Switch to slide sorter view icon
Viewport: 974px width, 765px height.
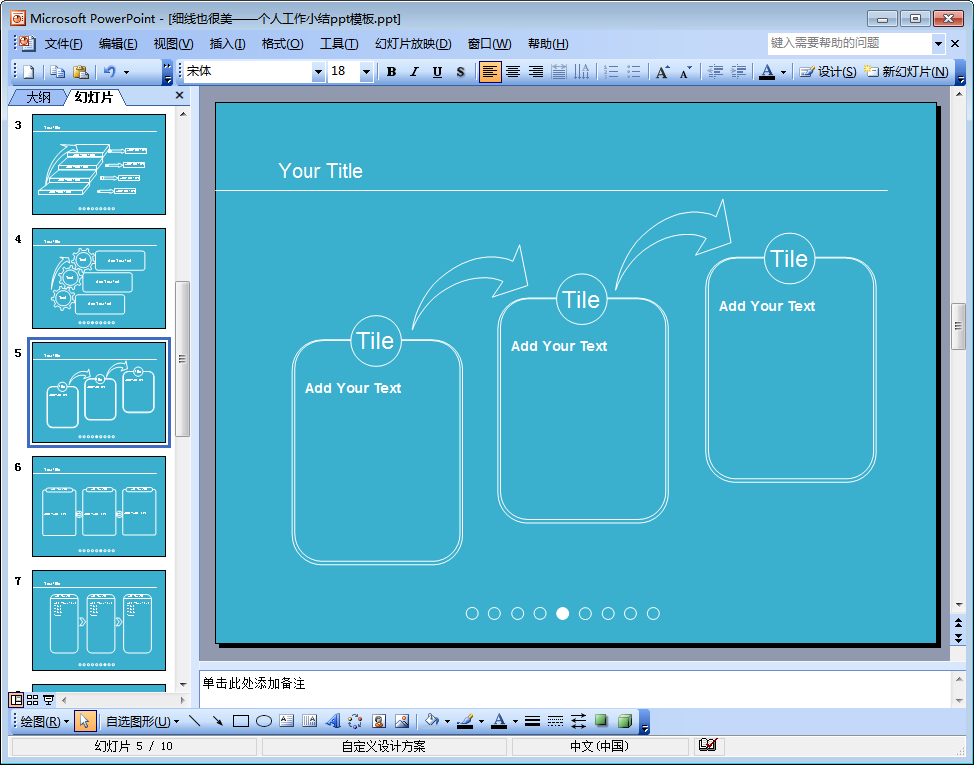point(33,700)
